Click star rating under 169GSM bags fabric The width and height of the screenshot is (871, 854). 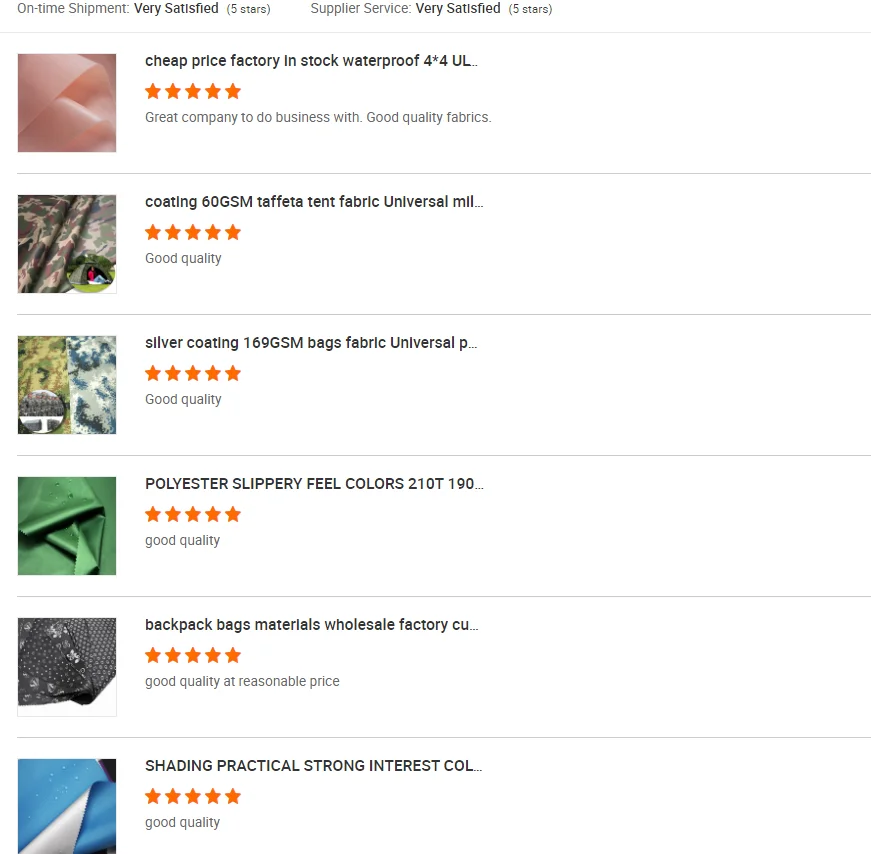click(x=193, y=373)
